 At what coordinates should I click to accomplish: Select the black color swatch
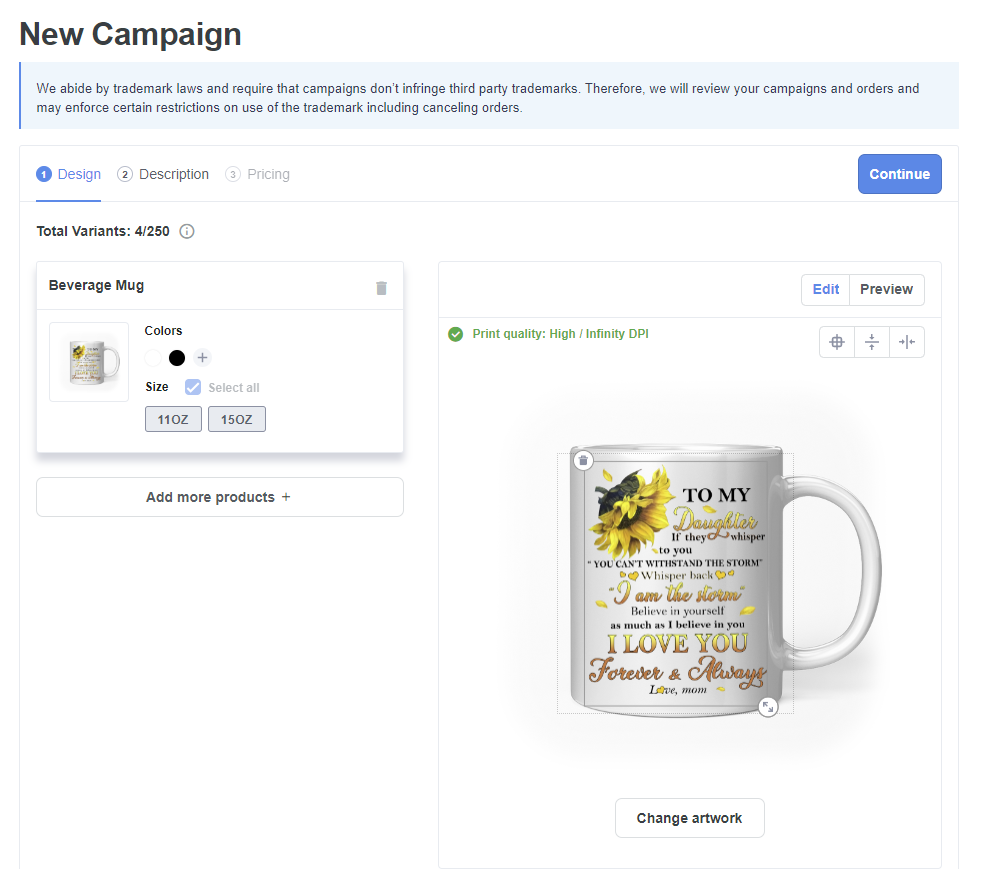click(176, 357)
